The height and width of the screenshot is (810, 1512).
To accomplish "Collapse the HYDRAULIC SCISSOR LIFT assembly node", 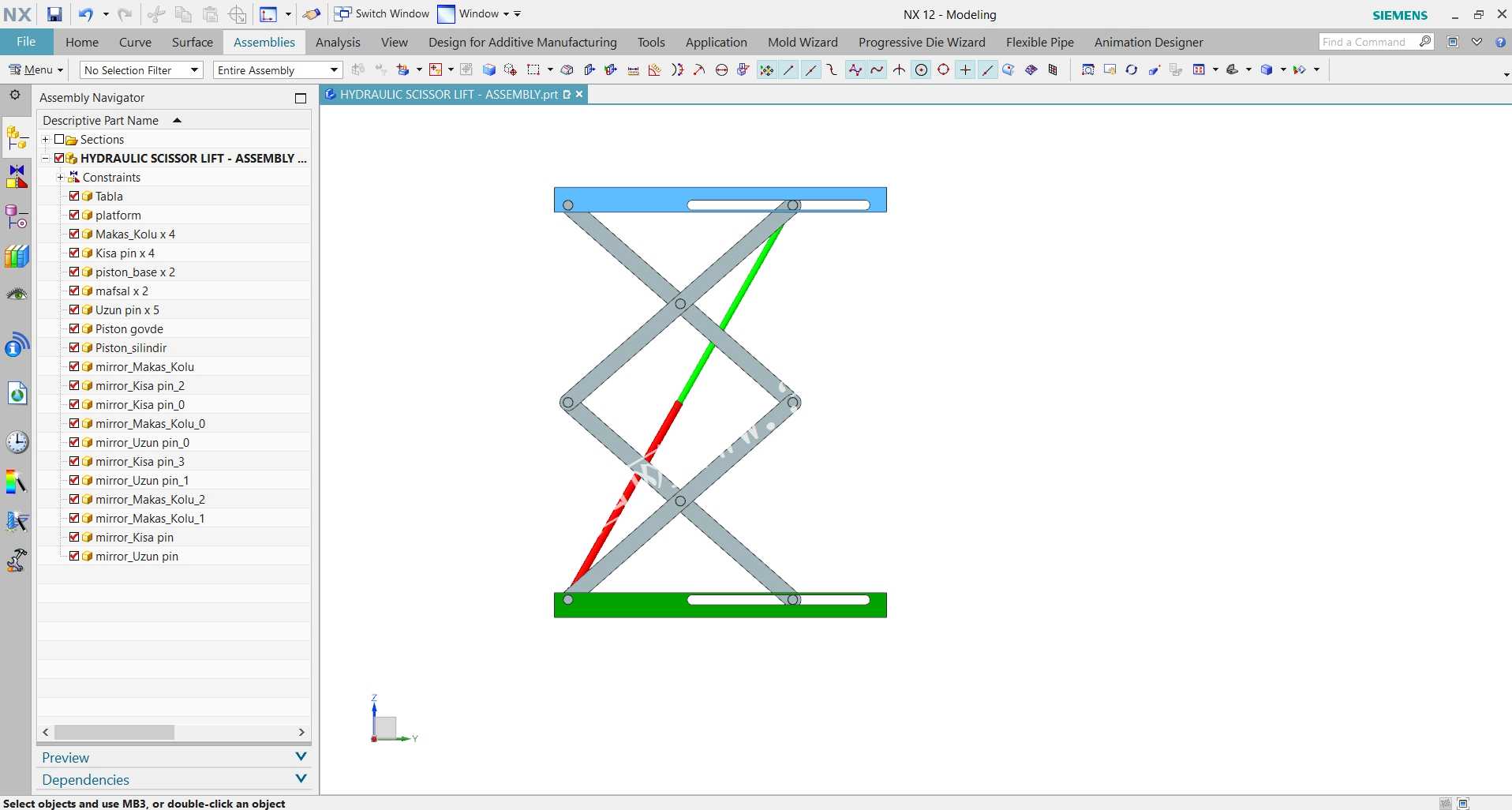I will [x=45, y=158].
